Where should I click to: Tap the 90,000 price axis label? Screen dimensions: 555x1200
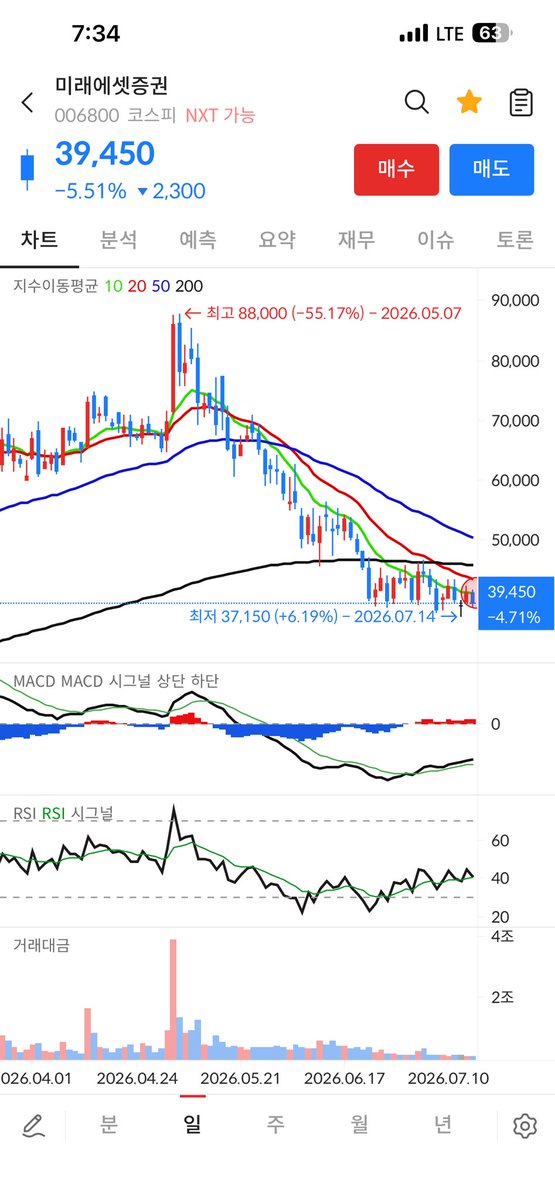(x=513, y=301)
